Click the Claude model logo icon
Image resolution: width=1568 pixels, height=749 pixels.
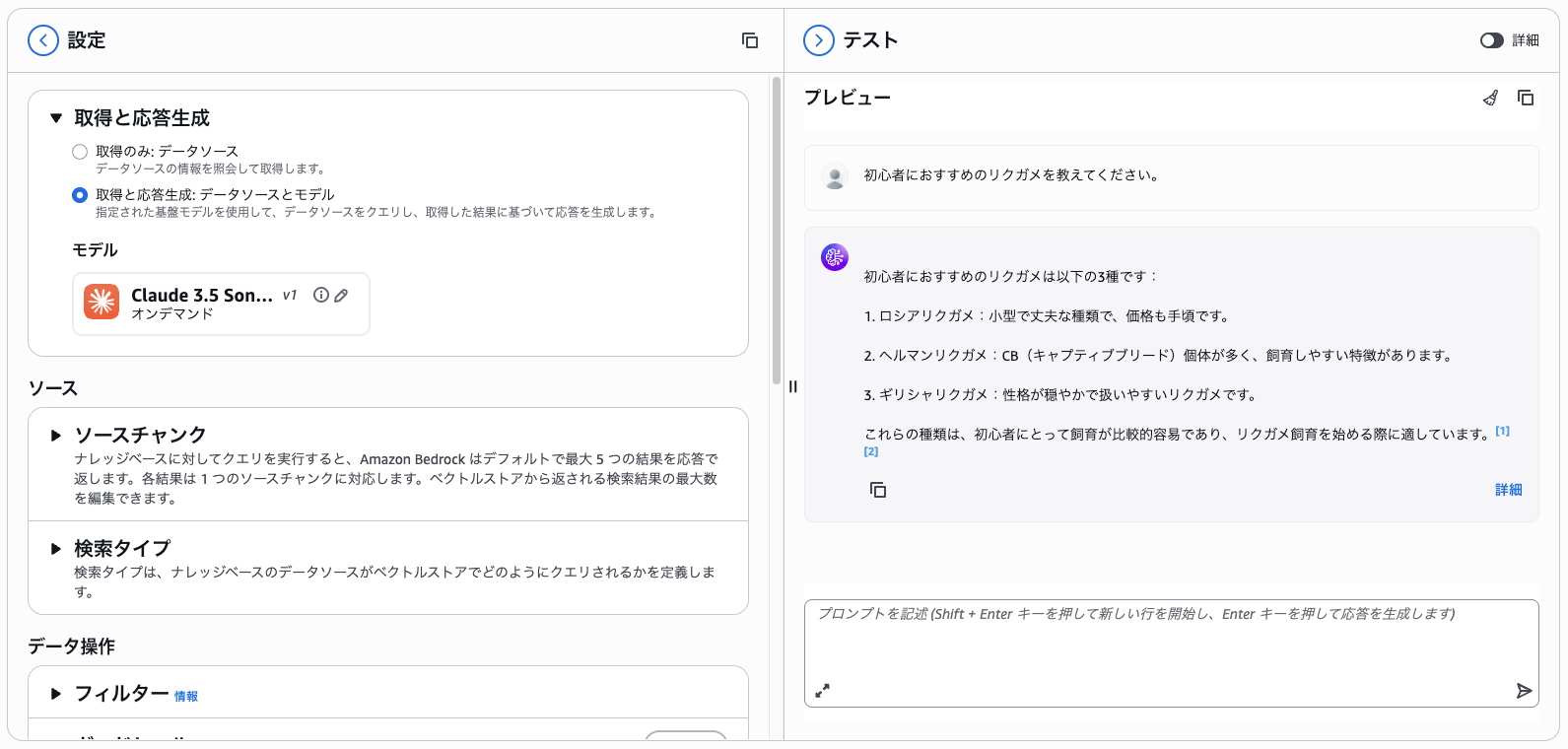click(x=102, y=302)
